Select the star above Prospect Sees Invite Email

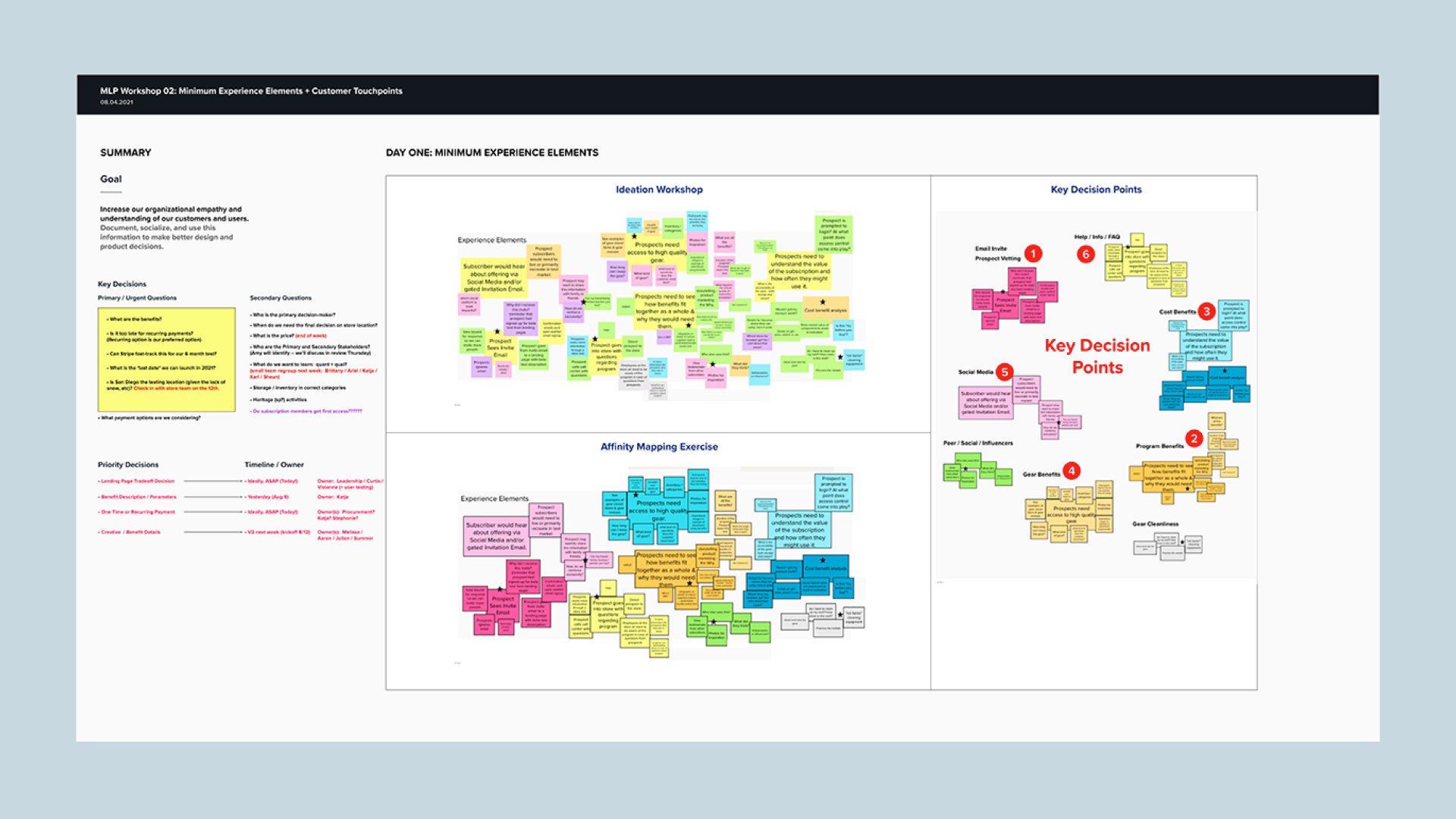click(1003, 291)
